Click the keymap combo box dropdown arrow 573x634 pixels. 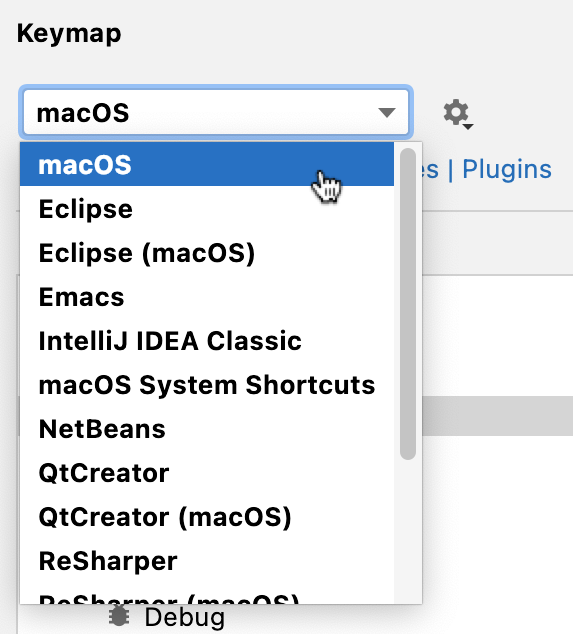pyautogui.click(x=387, y=113)
